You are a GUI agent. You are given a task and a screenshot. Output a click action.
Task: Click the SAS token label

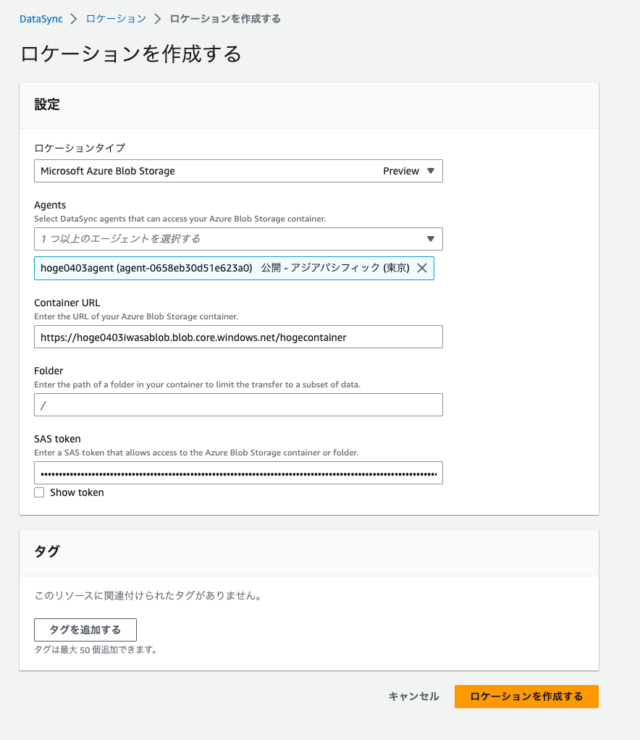click(57, 439)
